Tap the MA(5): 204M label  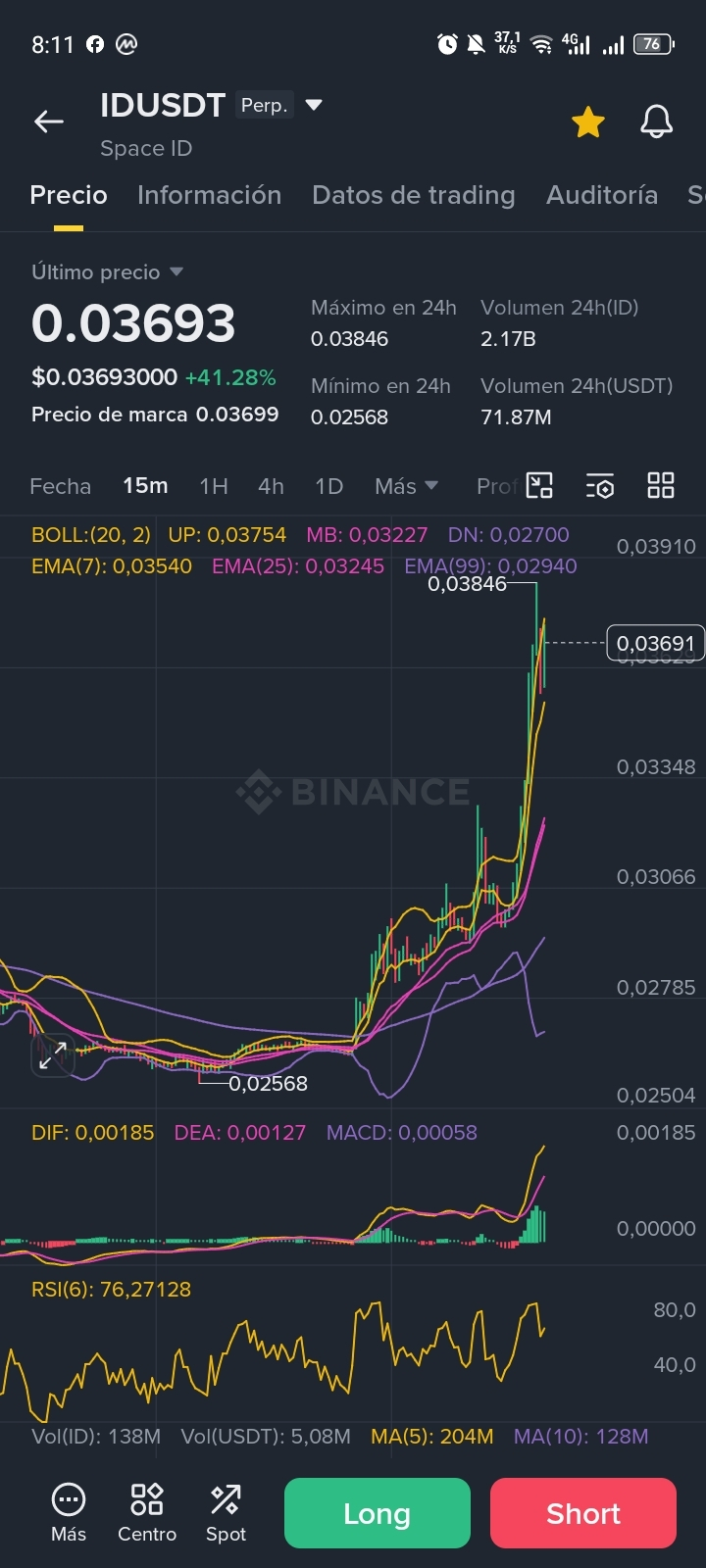point(431,1436)
